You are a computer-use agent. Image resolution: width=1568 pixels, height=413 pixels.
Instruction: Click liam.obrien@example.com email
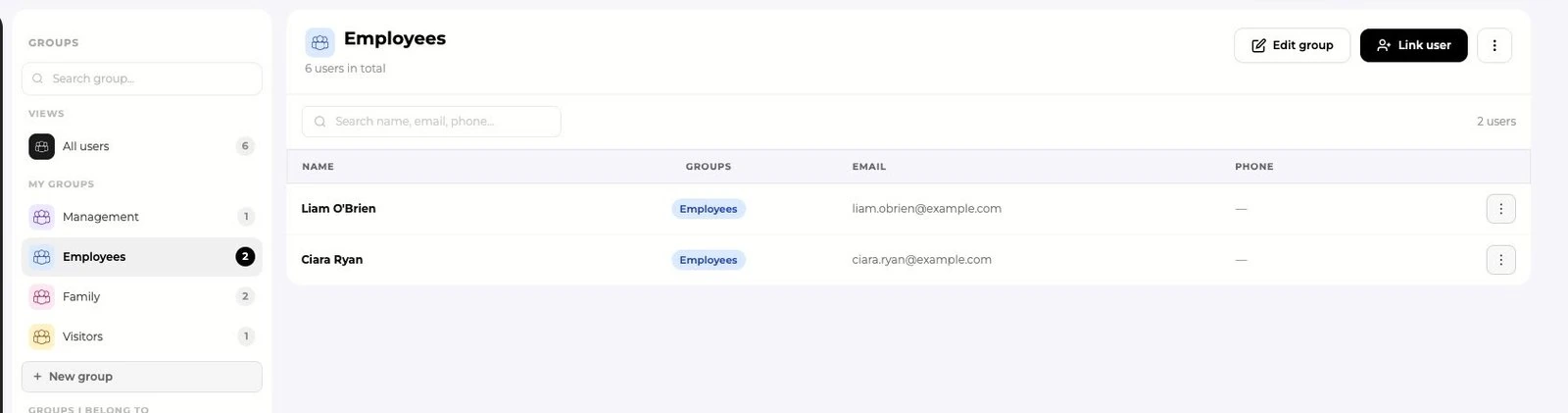tap(926, 209)
